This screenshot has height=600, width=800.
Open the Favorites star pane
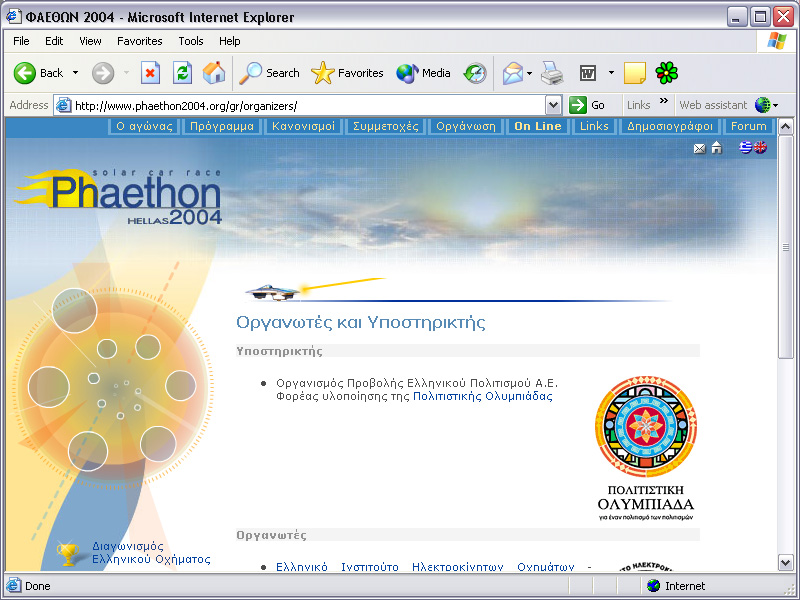tap(347, 73)
